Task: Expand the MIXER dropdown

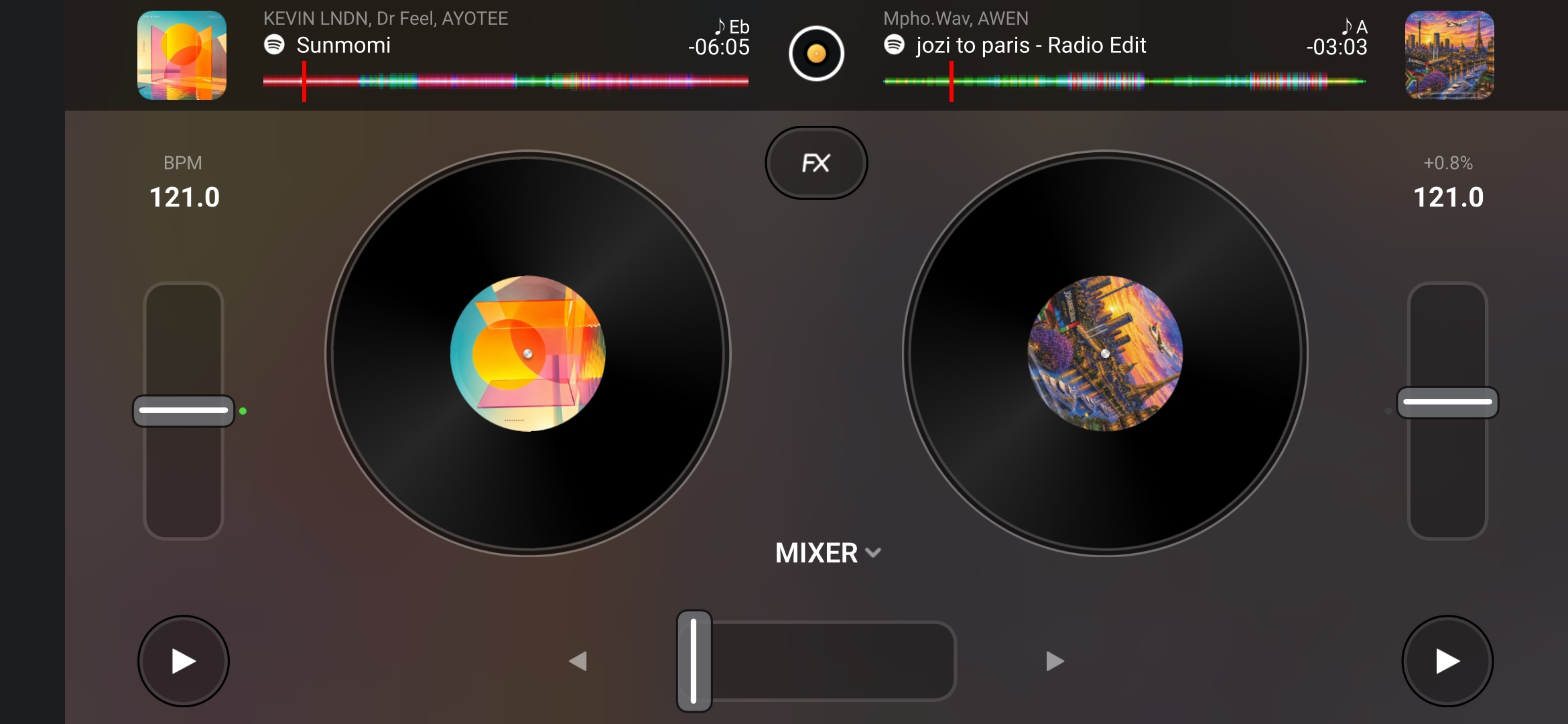Action: pos(828,553)
